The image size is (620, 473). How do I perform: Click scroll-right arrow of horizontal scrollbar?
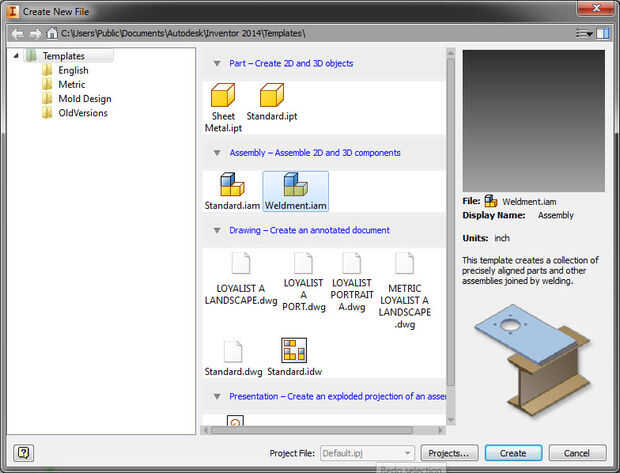[x=440, y=430]
